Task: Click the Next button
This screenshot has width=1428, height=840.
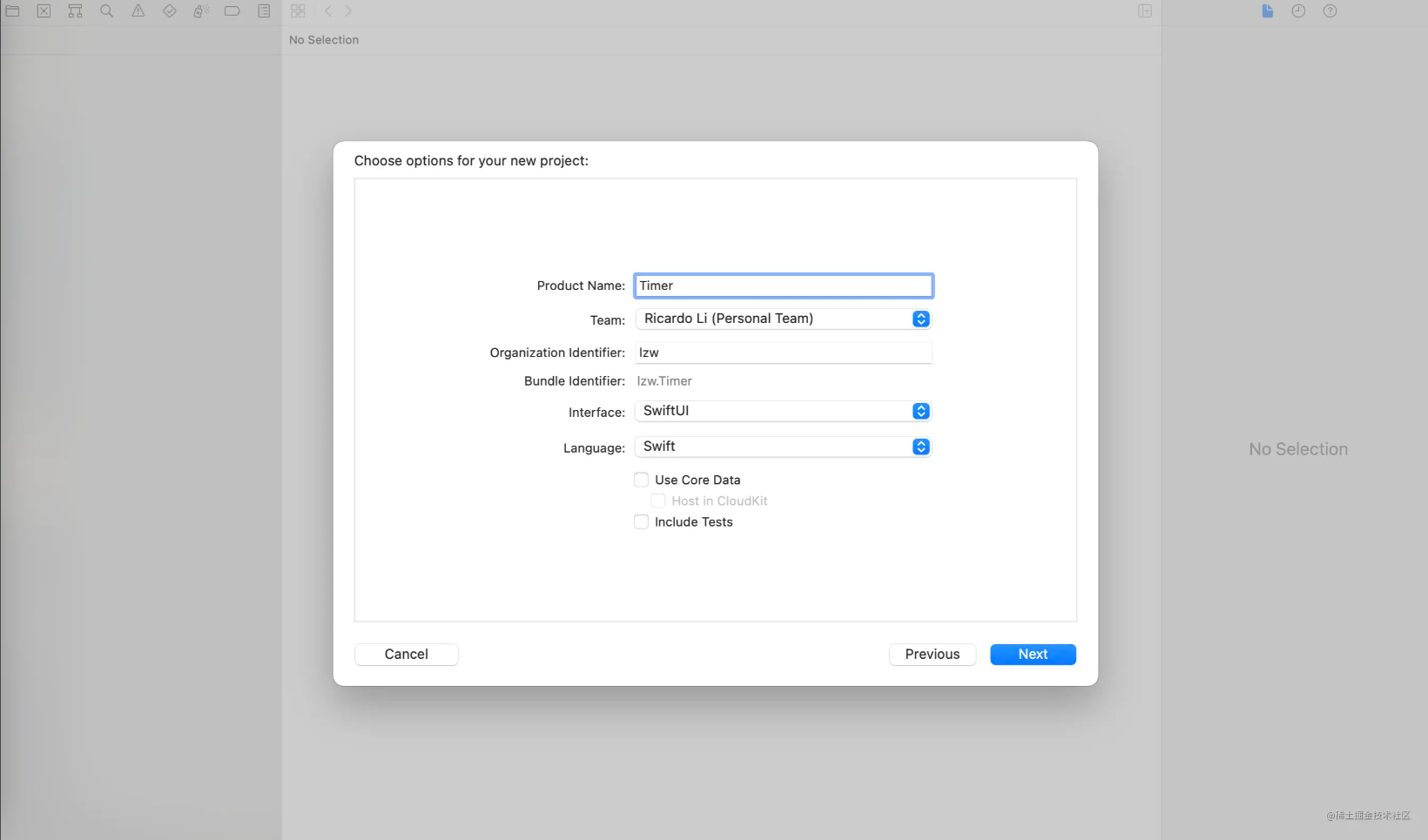Action: tap(1033, 654)
